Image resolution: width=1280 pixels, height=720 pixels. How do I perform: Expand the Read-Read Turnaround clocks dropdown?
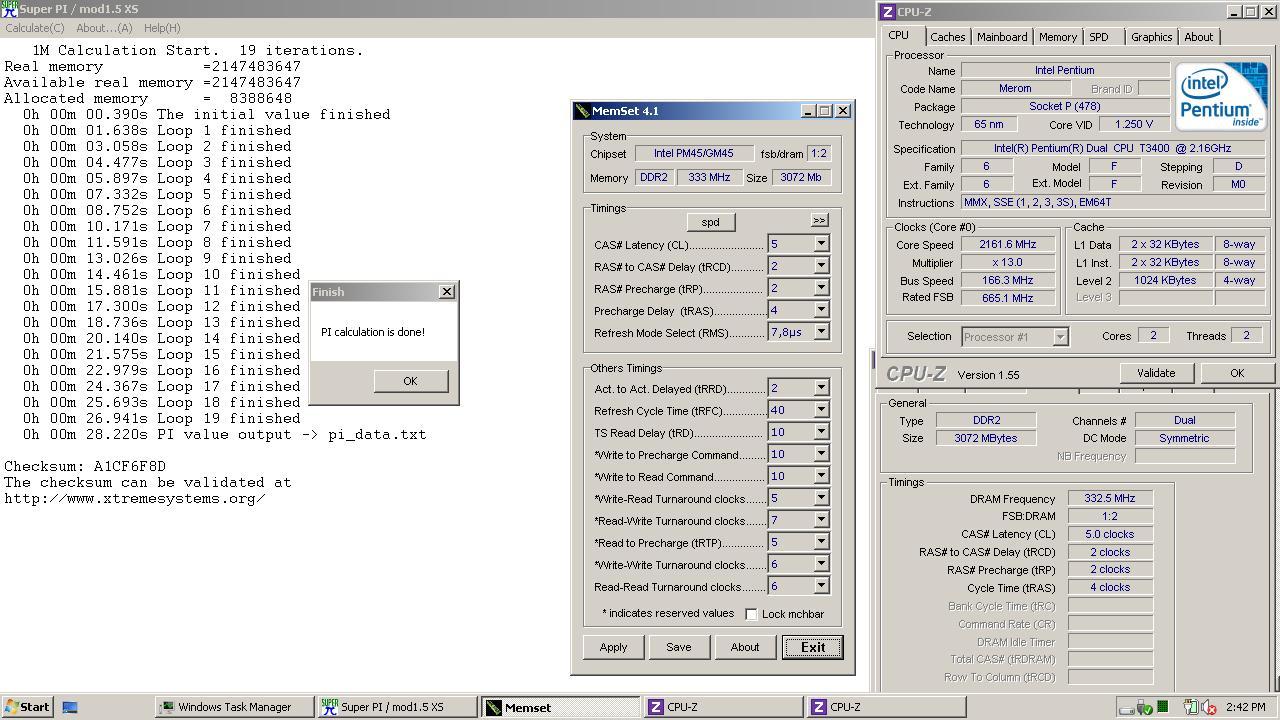pyautogui.click(x=820, y=586)
